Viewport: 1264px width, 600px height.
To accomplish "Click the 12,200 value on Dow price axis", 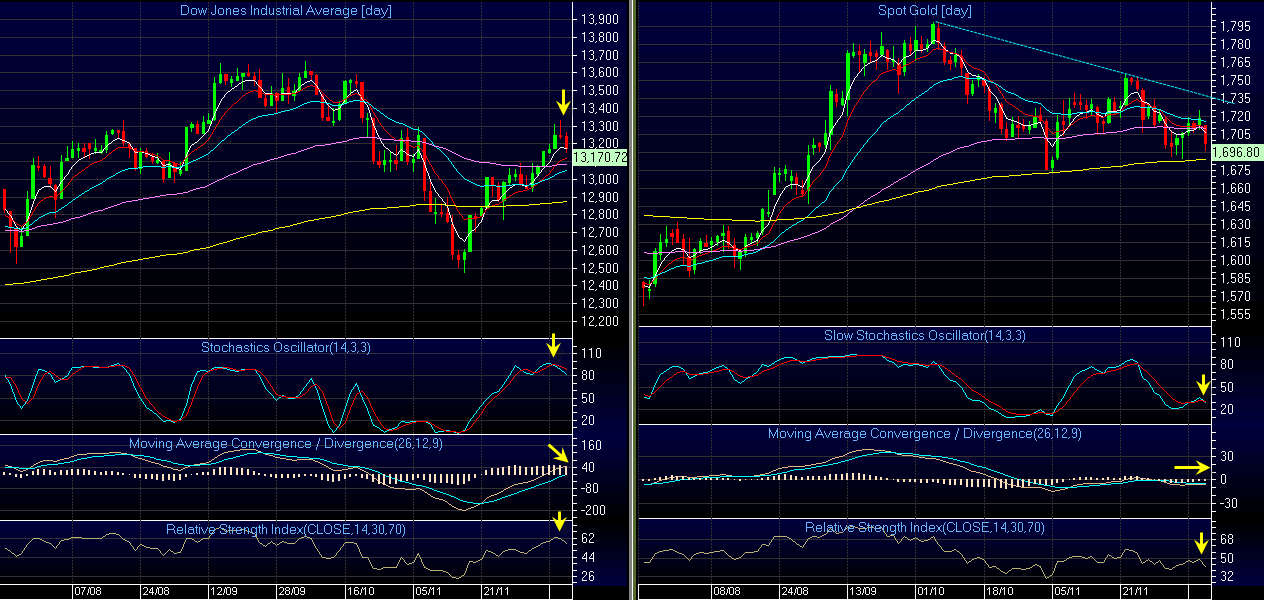I will click(x=599, y=321).
